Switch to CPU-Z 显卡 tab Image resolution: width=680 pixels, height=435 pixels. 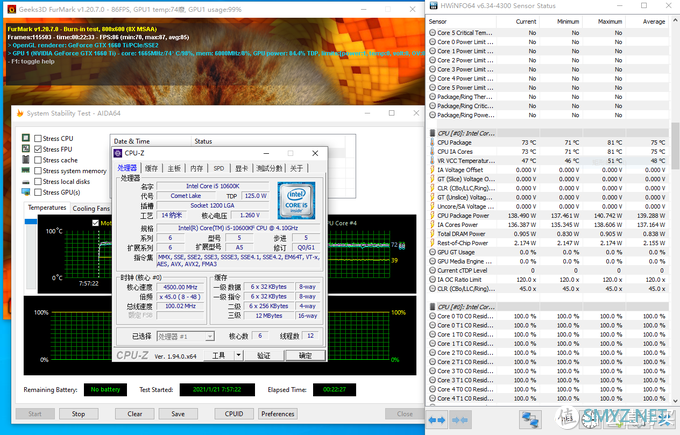coord(242,168)
